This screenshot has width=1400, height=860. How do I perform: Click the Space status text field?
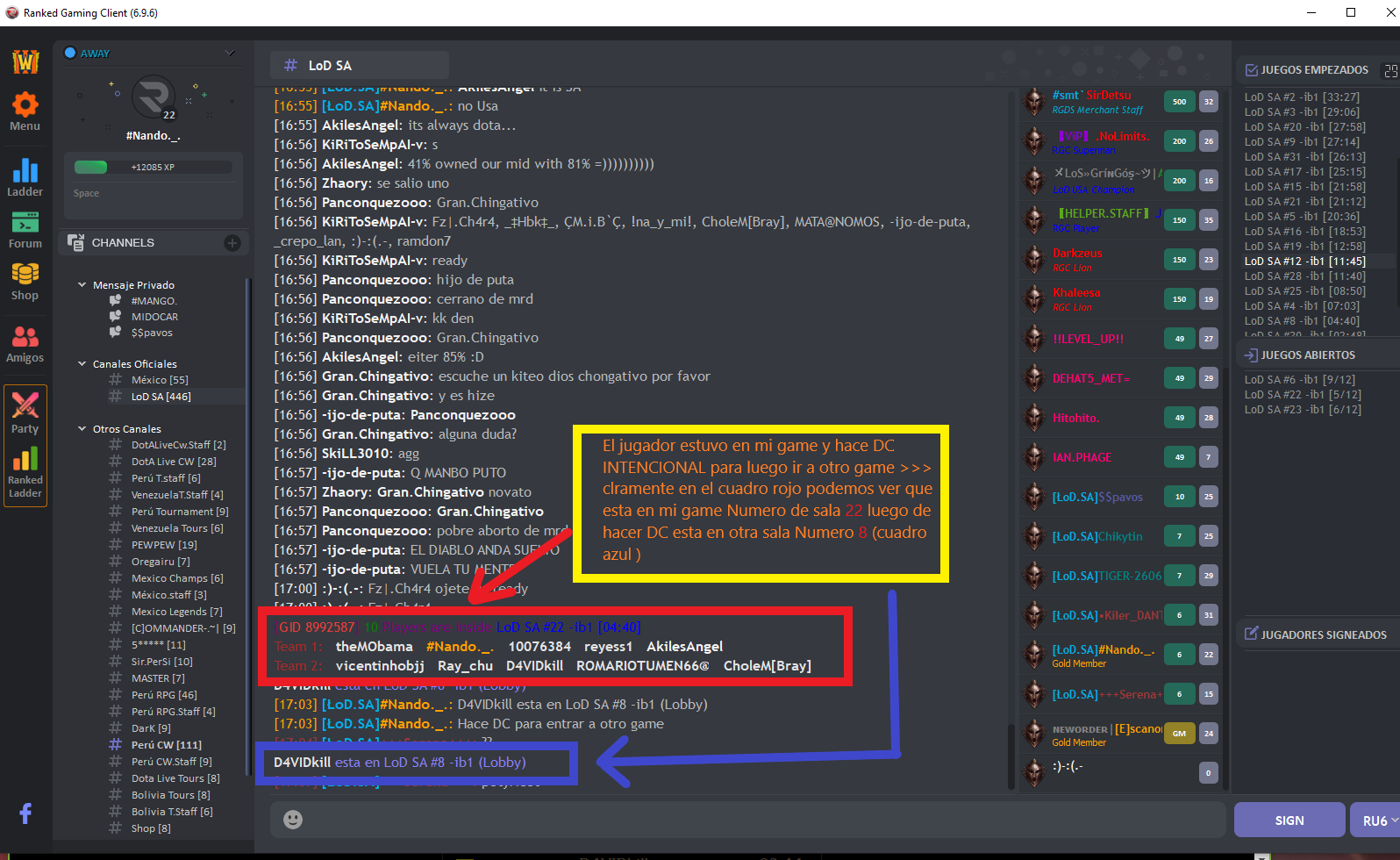pyautogui.click(x=153, y=193)
